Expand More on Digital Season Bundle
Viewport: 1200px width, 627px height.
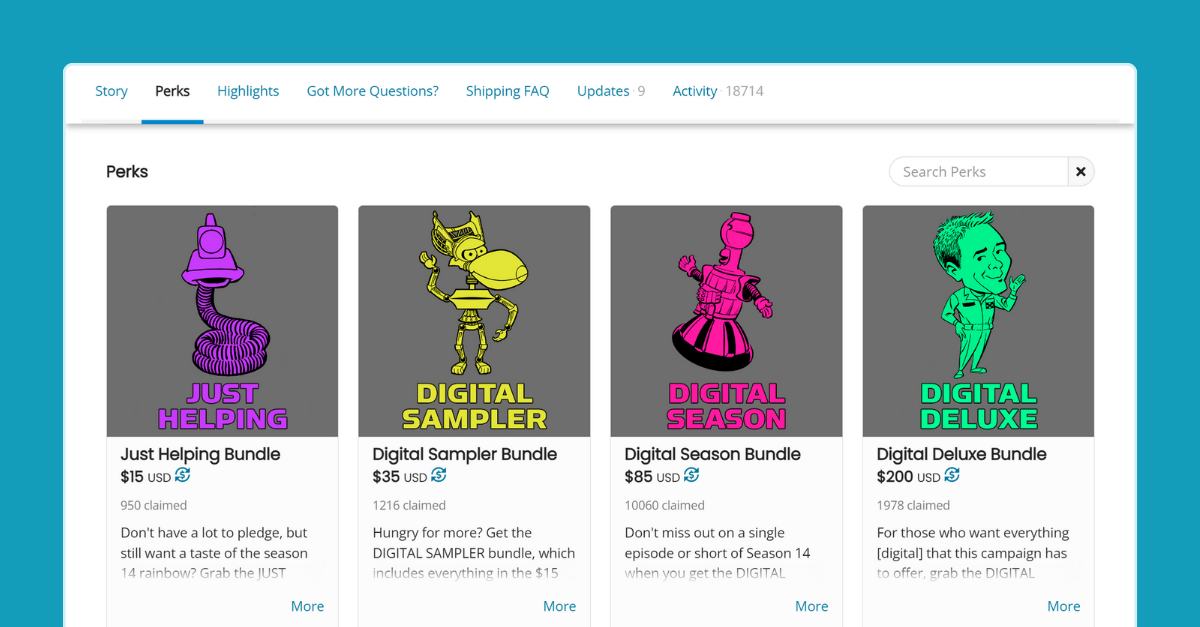coord(811,606)
